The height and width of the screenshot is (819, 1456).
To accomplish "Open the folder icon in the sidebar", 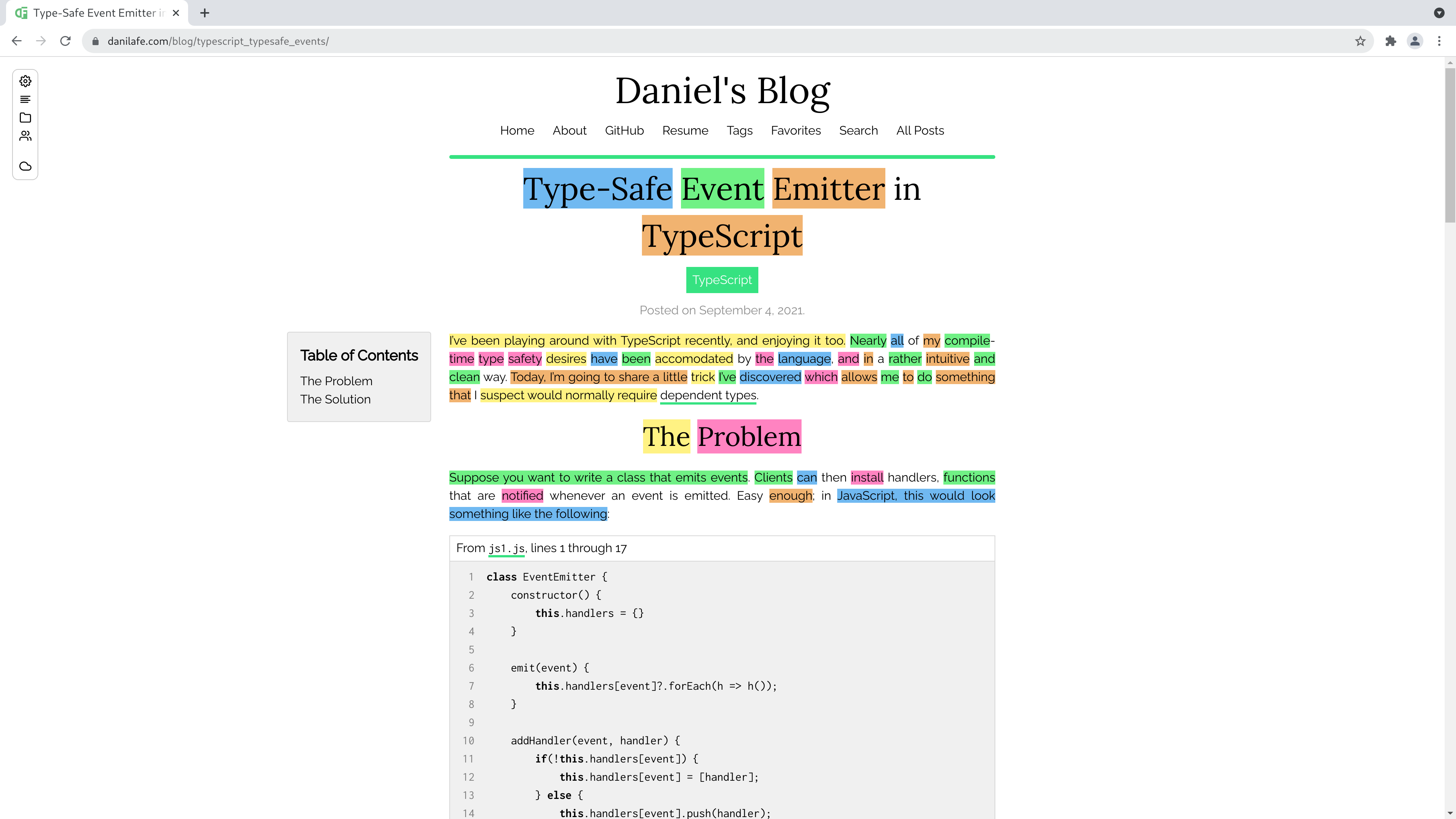I will [25, 118].
